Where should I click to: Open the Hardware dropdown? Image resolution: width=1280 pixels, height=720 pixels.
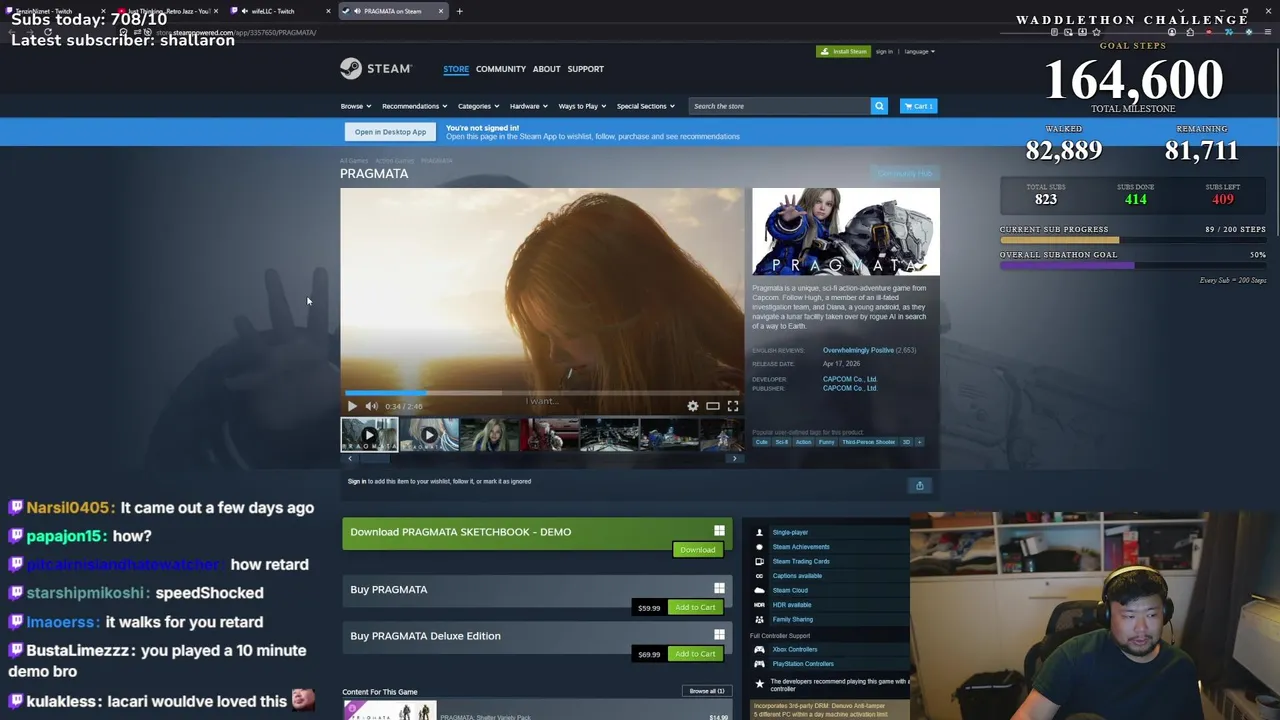click(x=528, y=106)
